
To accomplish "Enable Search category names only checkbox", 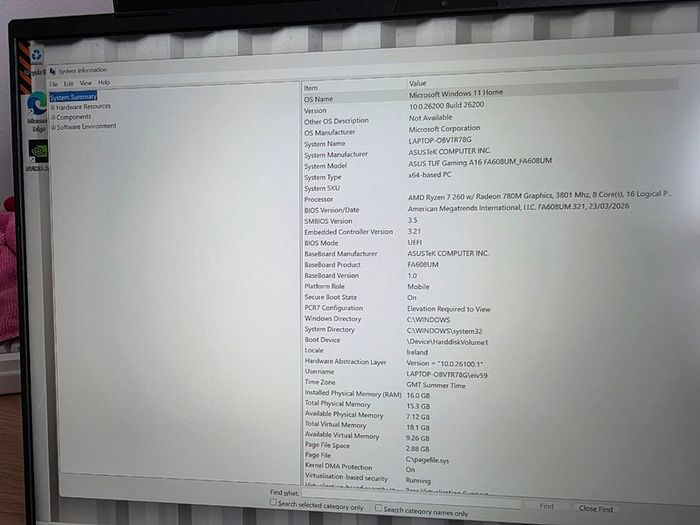I will [379, 508].
